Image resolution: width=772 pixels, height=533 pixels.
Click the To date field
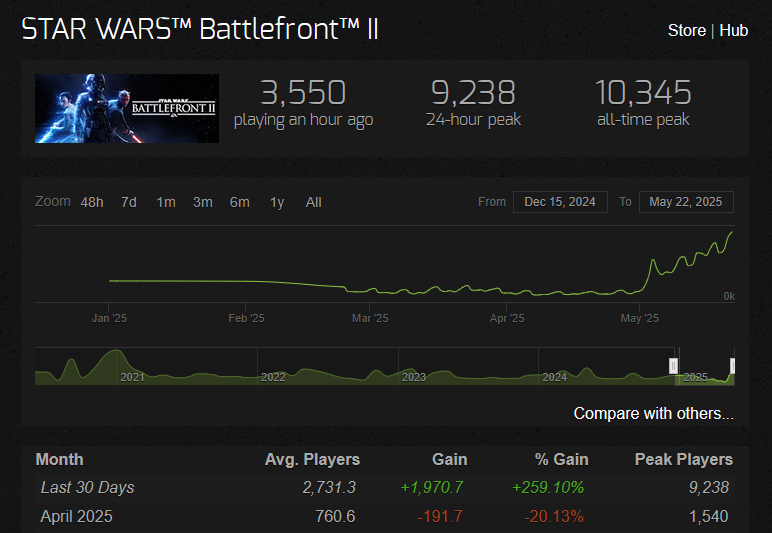pyautogui.click(x=686, y=202)
